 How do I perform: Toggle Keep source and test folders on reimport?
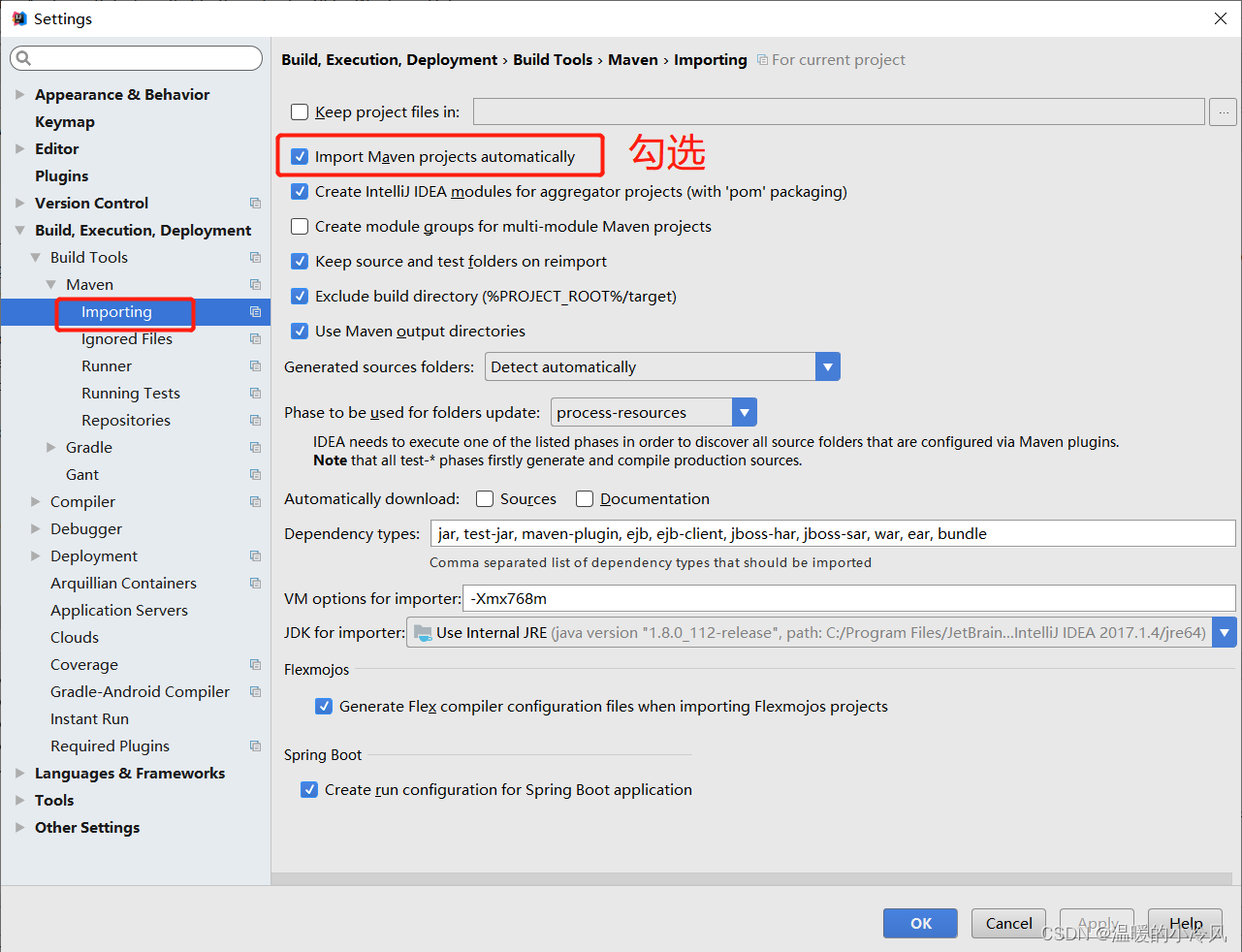[x=300, y=262]
